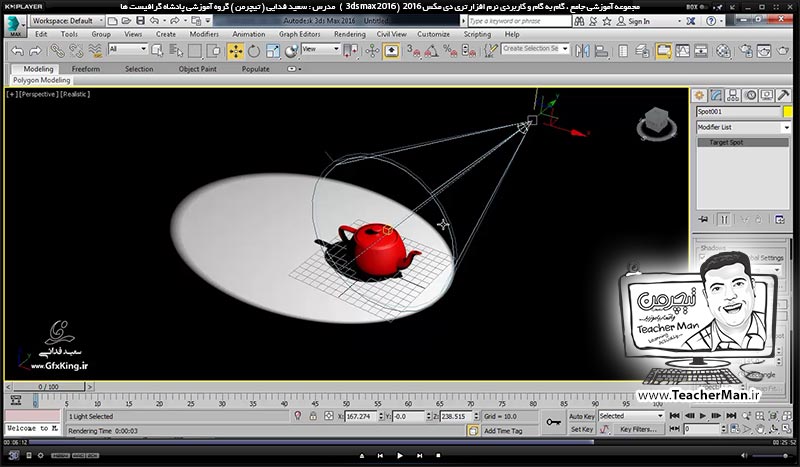This screenshot has height=467, width=800.
Task: Toggle Spinner Snap
Action: pos(468,51)
